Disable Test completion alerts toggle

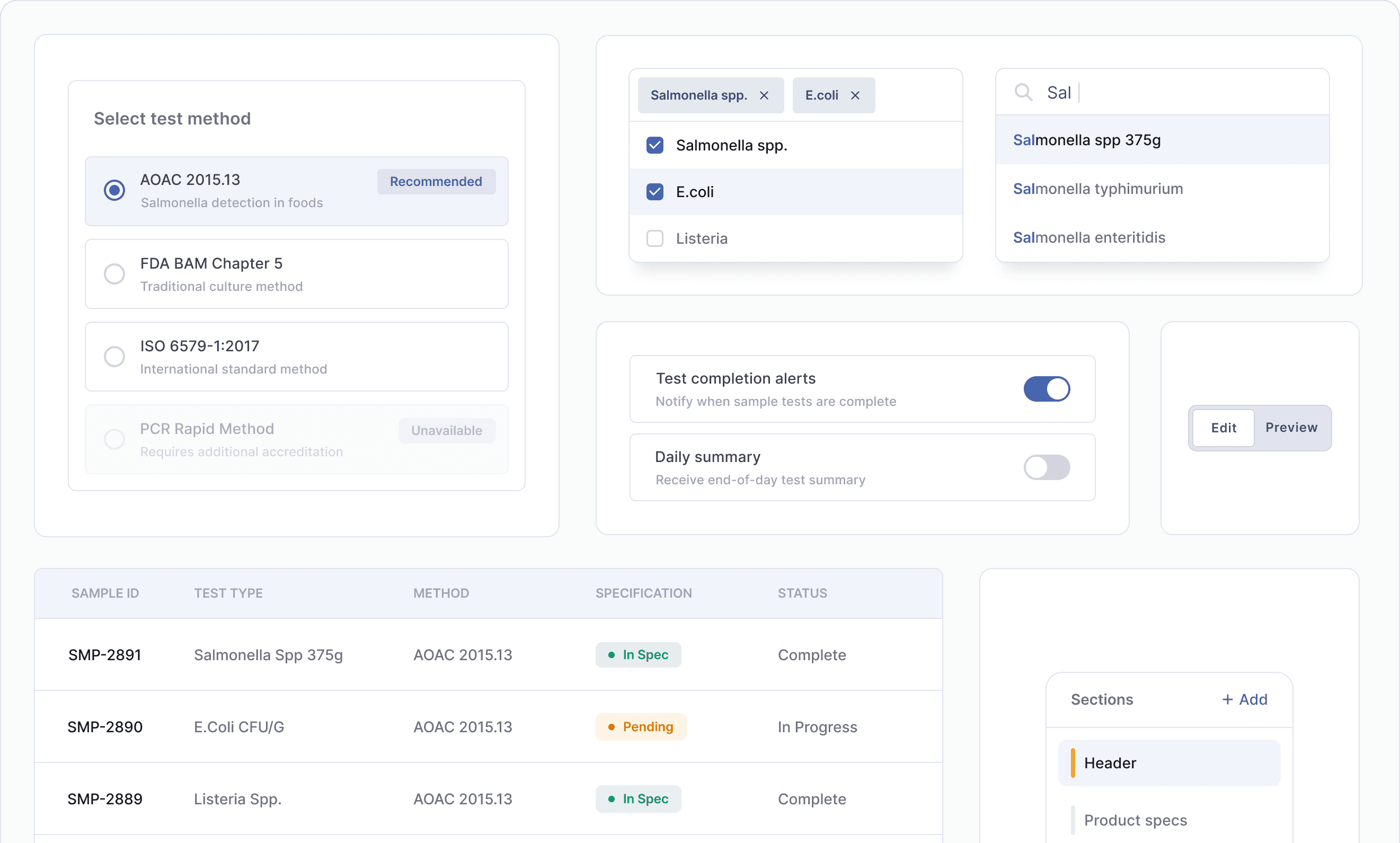click(1046, 389)
